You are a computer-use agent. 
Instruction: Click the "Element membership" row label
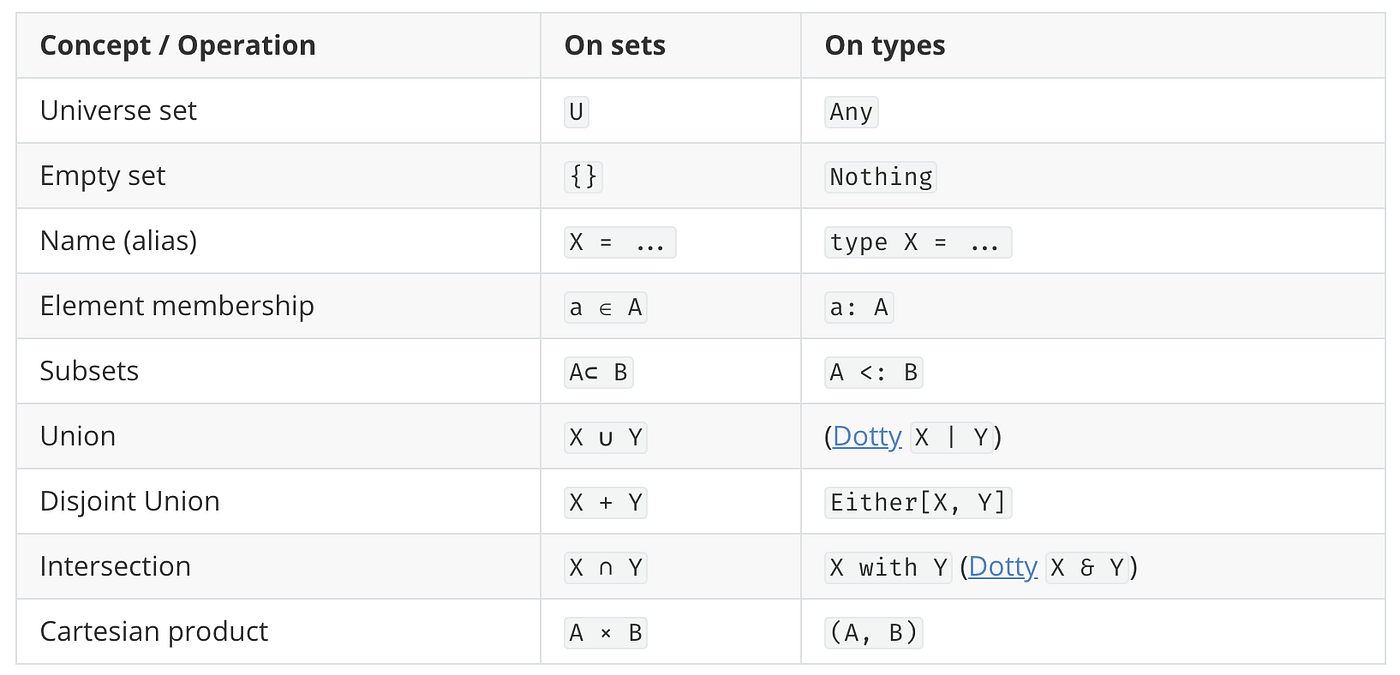[177, 307]
